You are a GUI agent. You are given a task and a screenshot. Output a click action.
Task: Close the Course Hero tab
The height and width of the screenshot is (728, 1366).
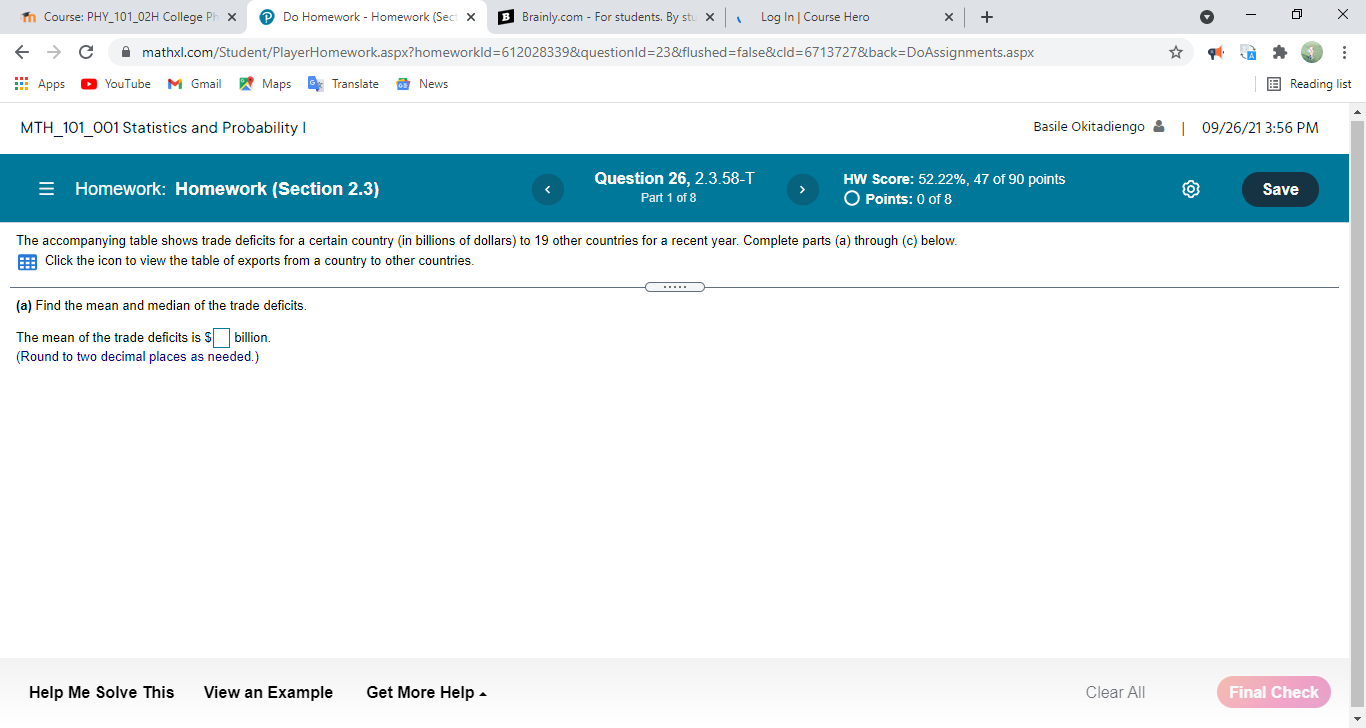click(x=949, y=17)
